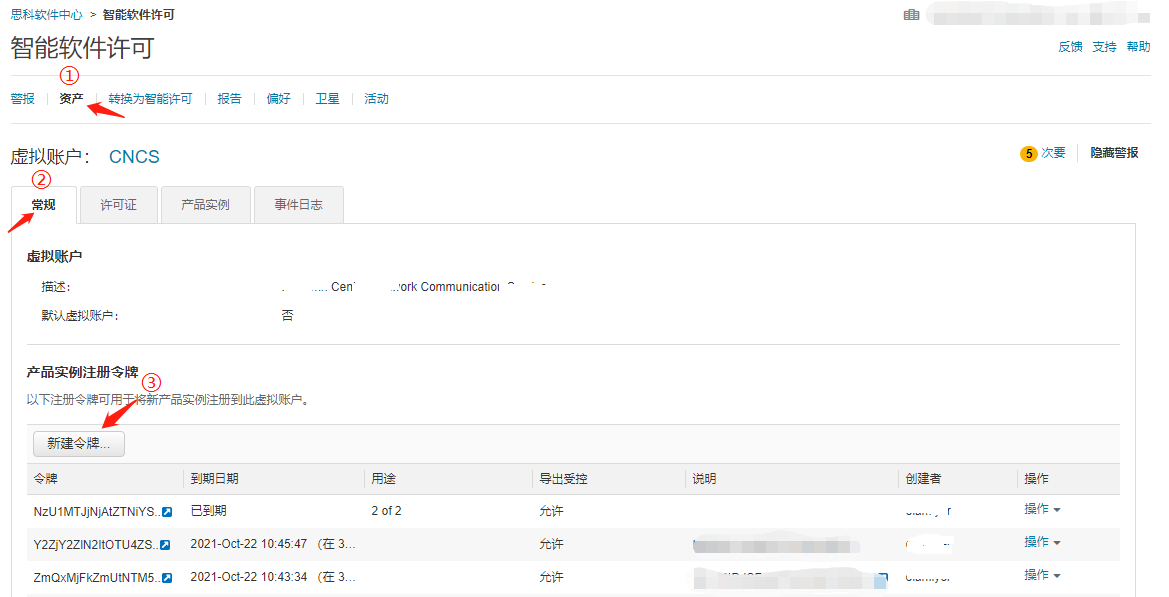Screen dimensions: 1169x597
Task: Expand 操作 dropdown for the expired token row
Action: pyautogui.click(x=1042, y=510)
